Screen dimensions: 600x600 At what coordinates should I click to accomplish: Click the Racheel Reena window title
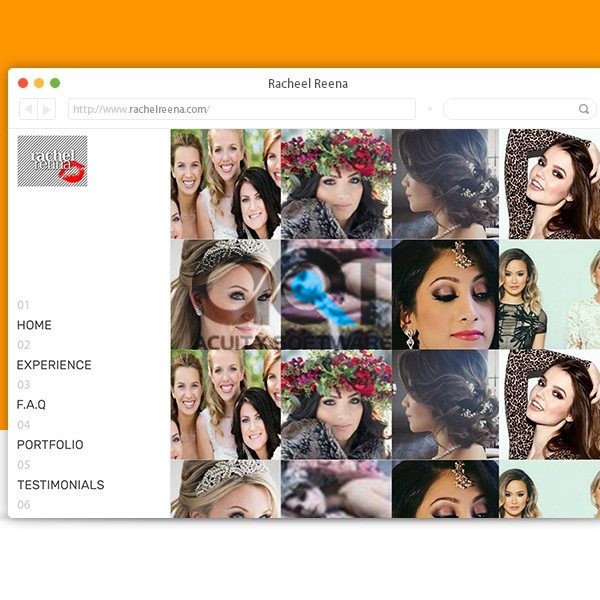(308, 83)
